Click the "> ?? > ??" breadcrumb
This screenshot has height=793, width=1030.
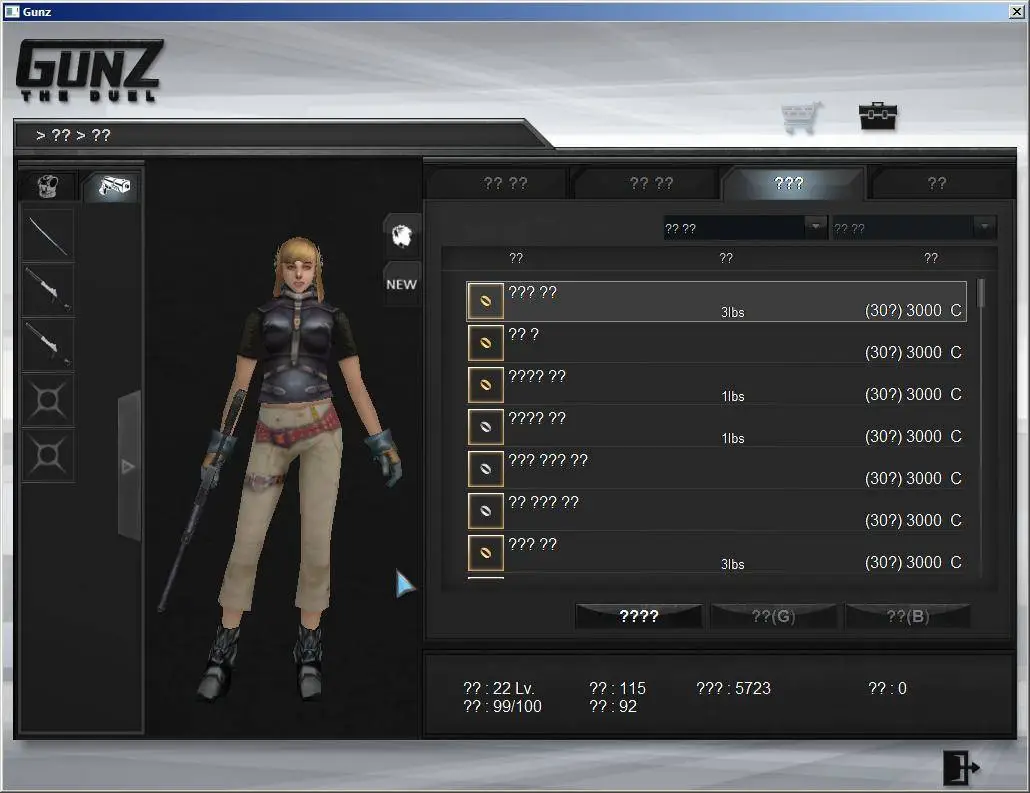tap(73, 135)
